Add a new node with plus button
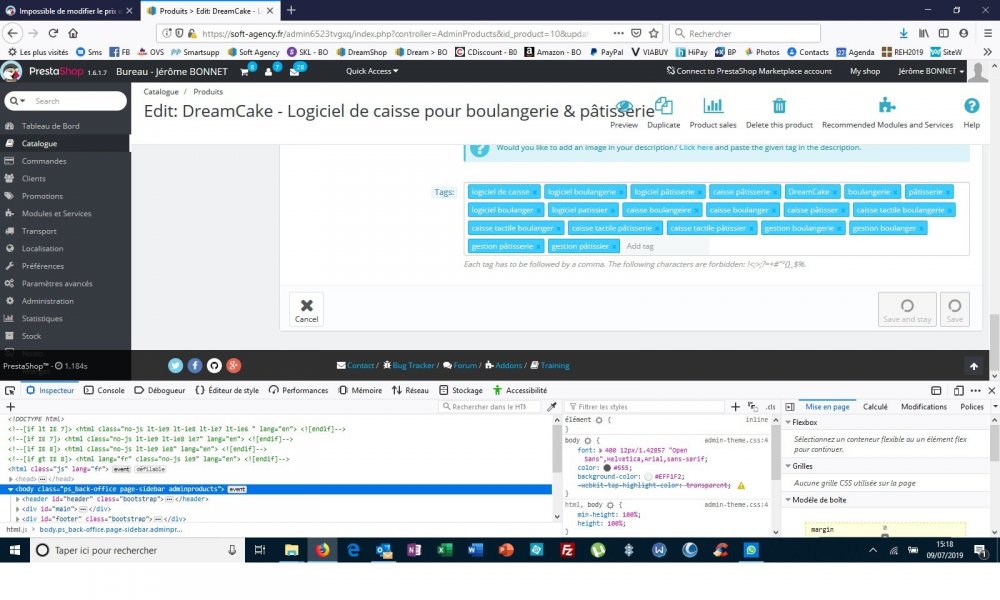The image size is (1000, 600). (10, 407)
